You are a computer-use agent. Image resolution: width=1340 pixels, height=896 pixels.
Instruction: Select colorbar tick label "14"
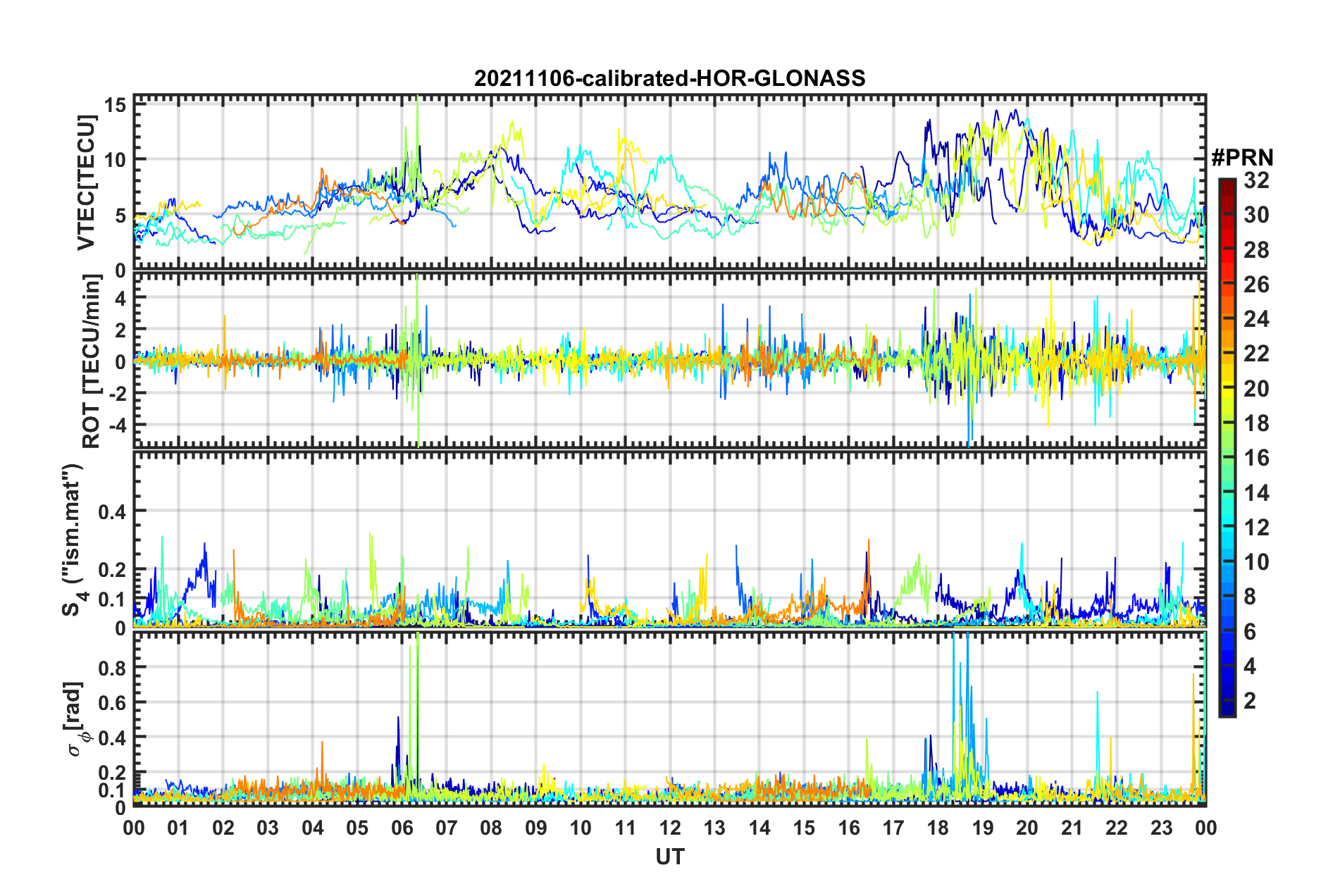[1256, 493]
